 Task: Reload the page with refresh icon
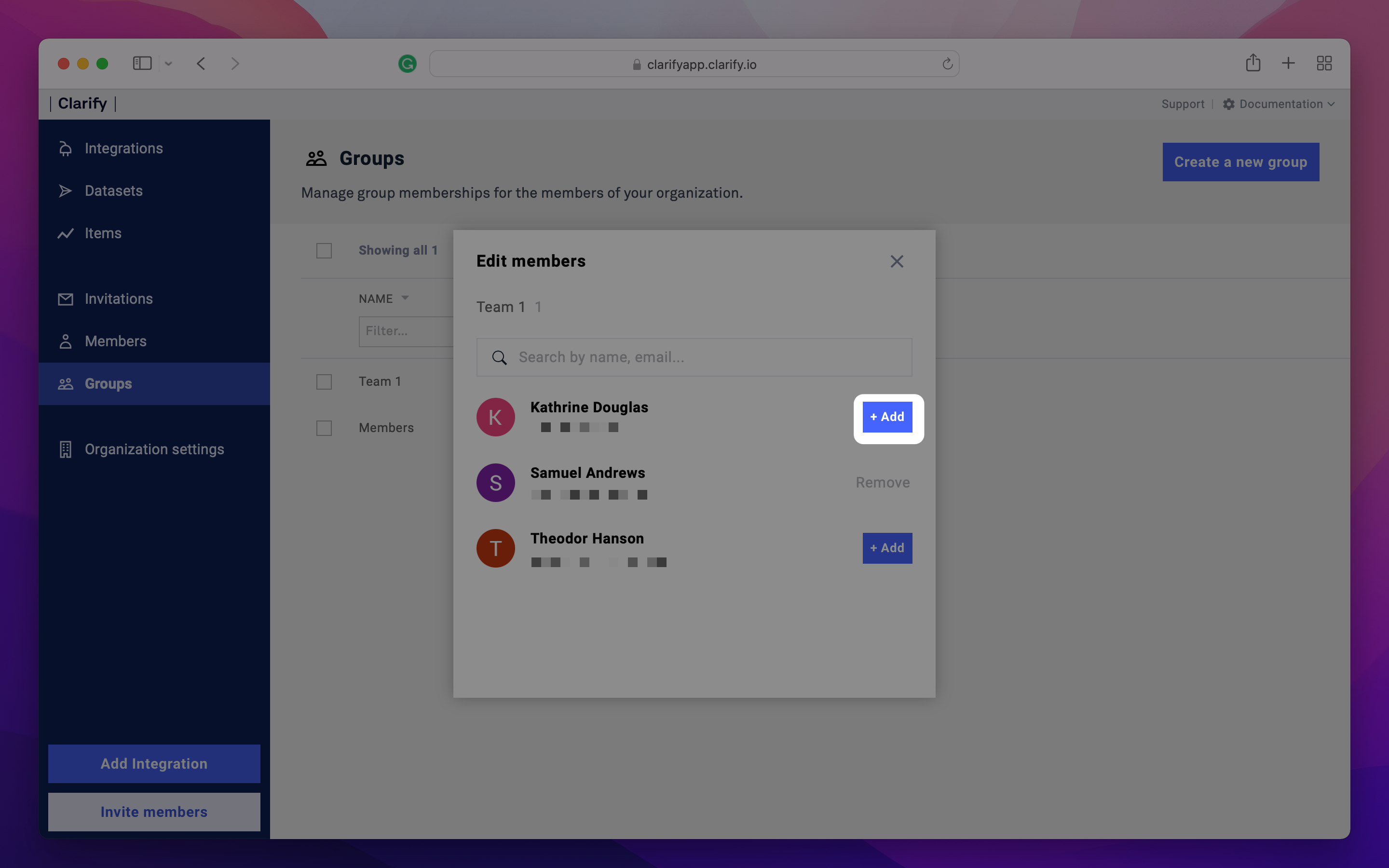(947, 64)
